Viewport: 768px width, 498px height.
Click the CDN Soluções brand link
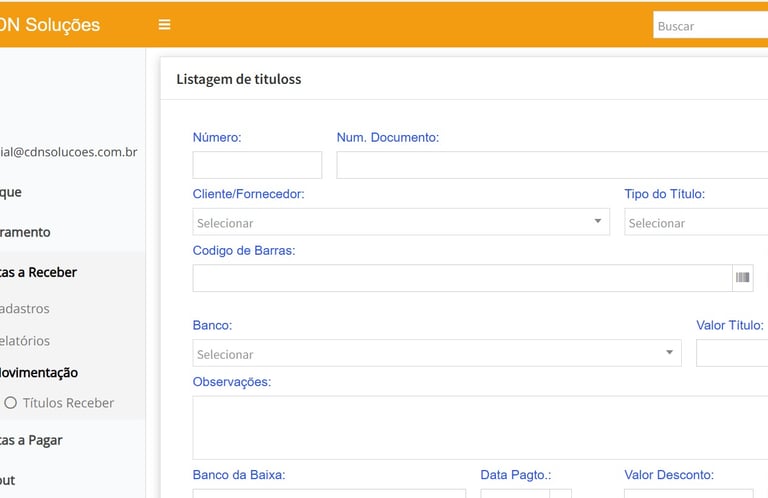pyautogui.click(x=50, y=25)
